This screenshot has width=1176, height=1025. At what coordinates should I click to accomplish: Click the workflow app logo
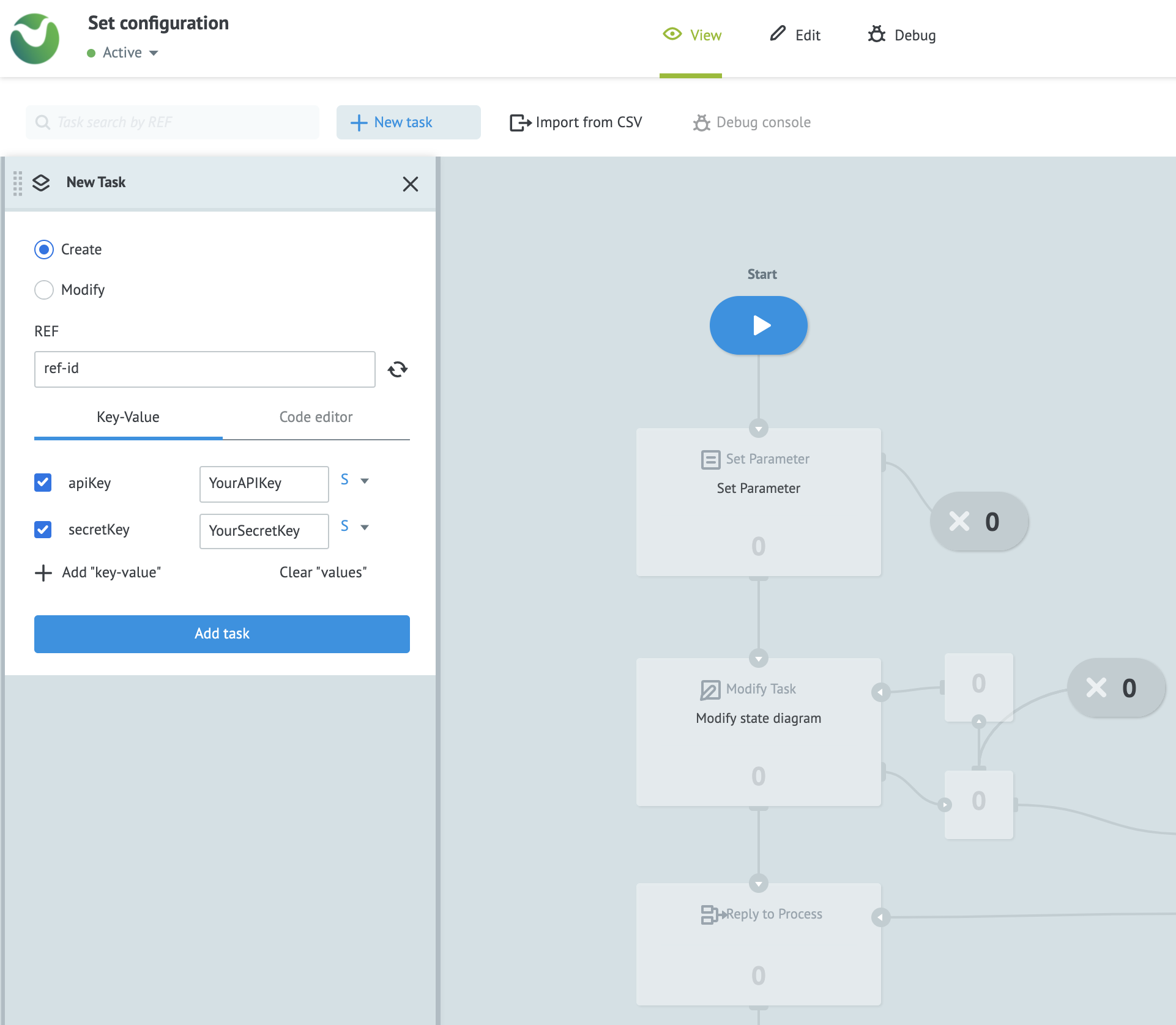pyautogui.click(x=35, y=39)
